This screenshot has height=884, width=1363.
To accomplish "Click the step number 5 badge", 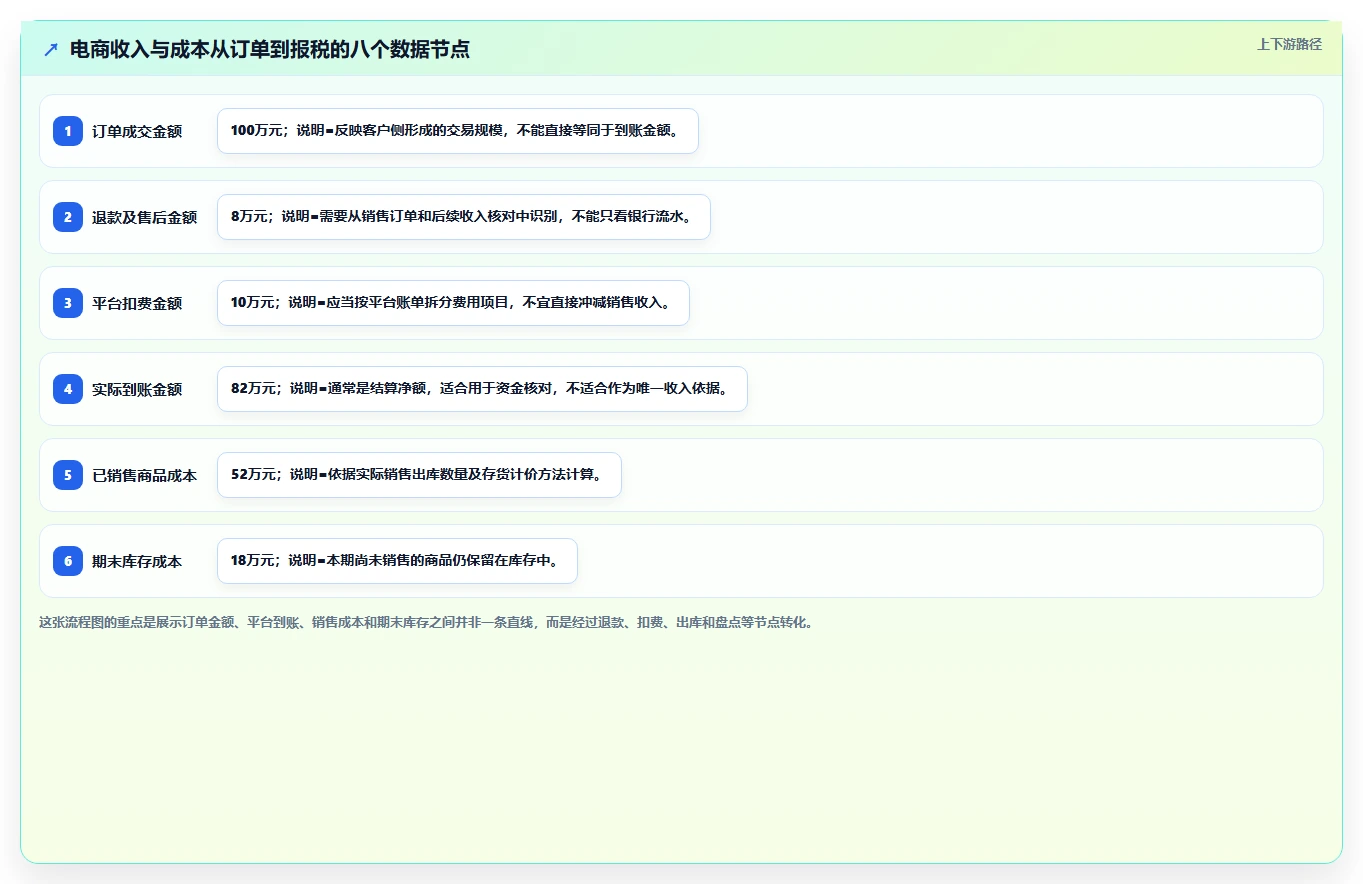I will tap(68, 475).
